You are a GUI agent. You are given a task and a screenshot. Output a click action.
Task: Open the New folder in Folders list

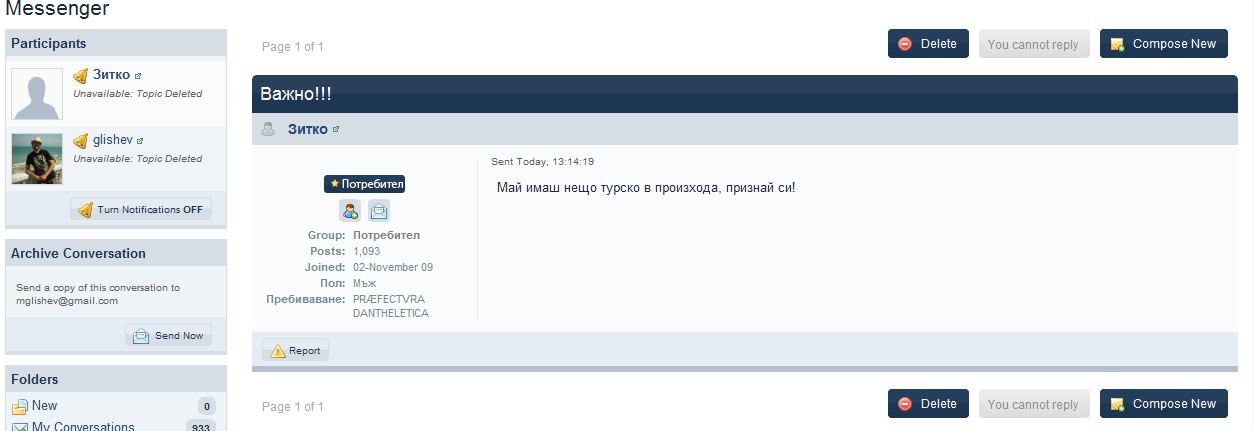[45, 406]
